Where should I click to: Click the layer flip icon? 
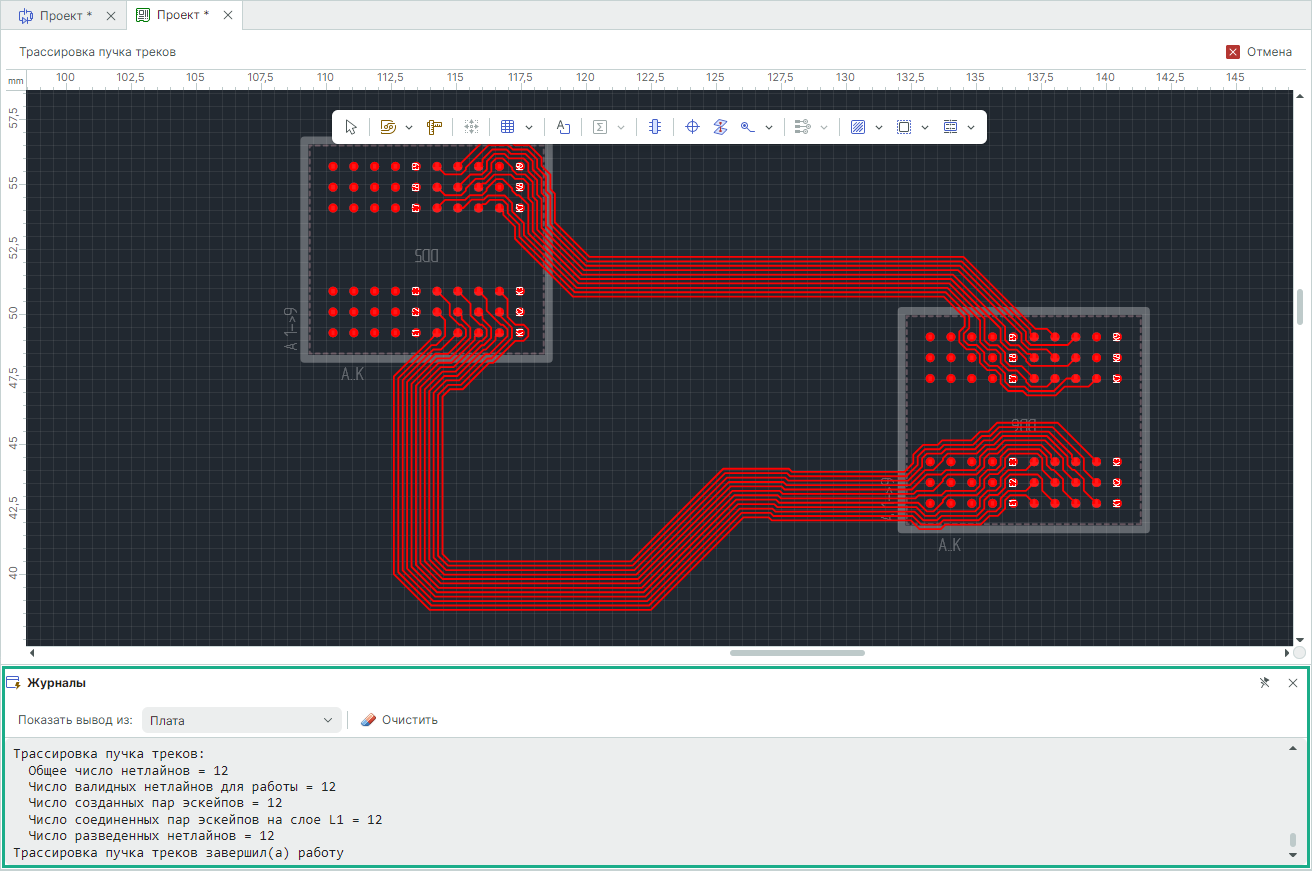(720, 127)
